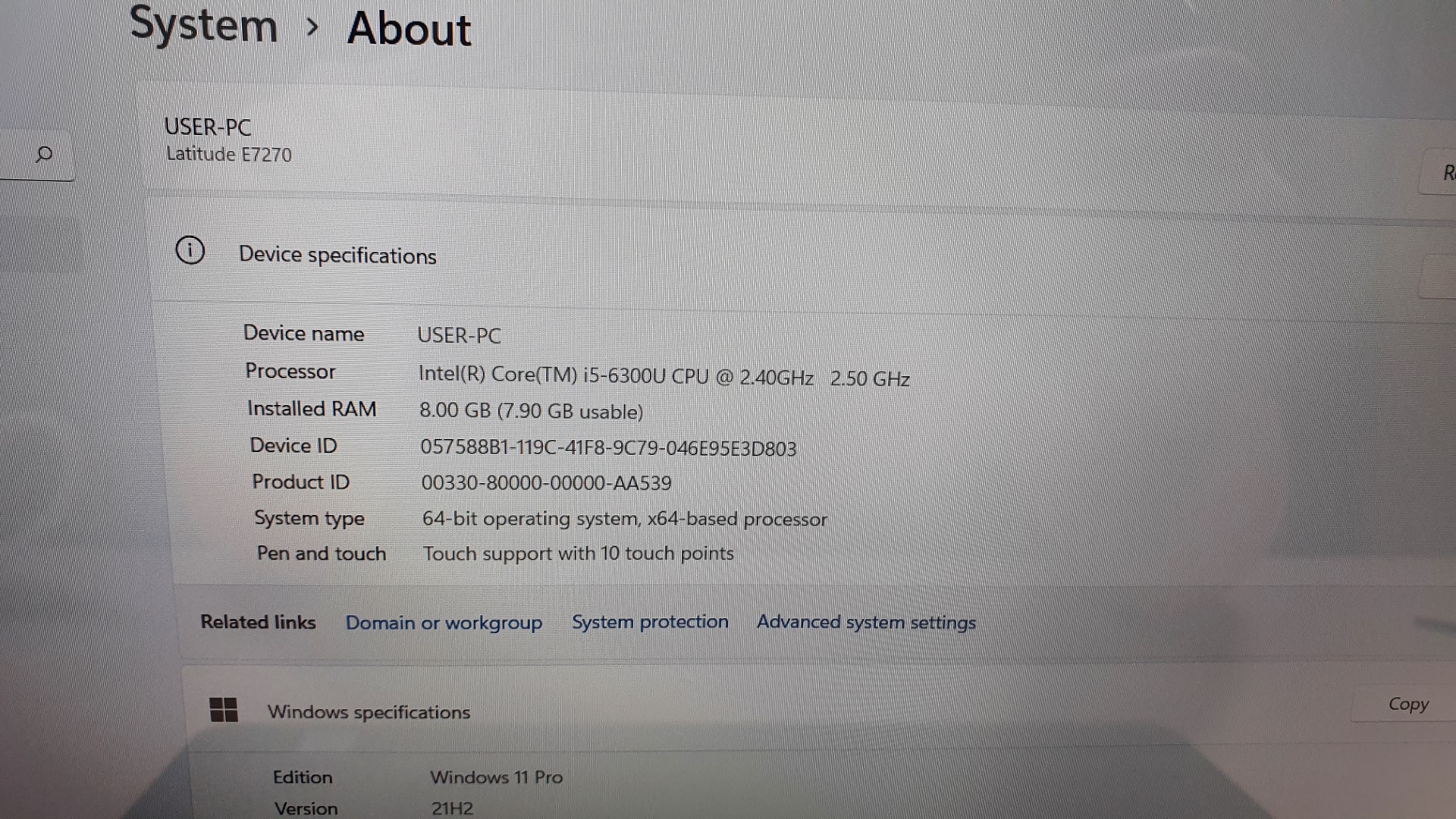Click the Windows logo icon beside Windows specifications
Screen dimensions: 1456x819
pyautogui.click(x=223, y=710)
